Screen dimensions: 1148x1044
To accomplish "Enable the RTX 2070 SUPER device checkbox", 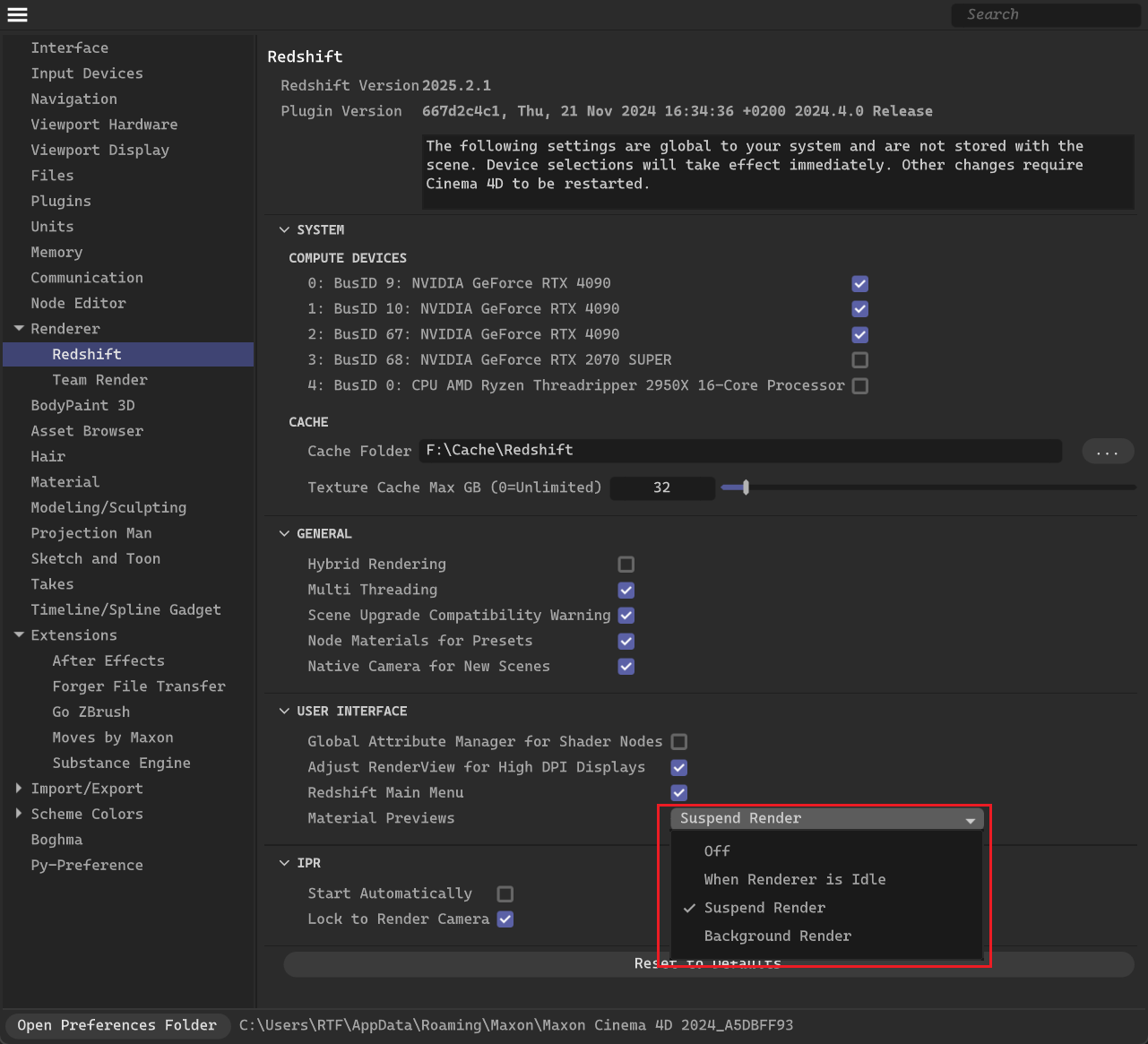I will (x=860, y=360).
